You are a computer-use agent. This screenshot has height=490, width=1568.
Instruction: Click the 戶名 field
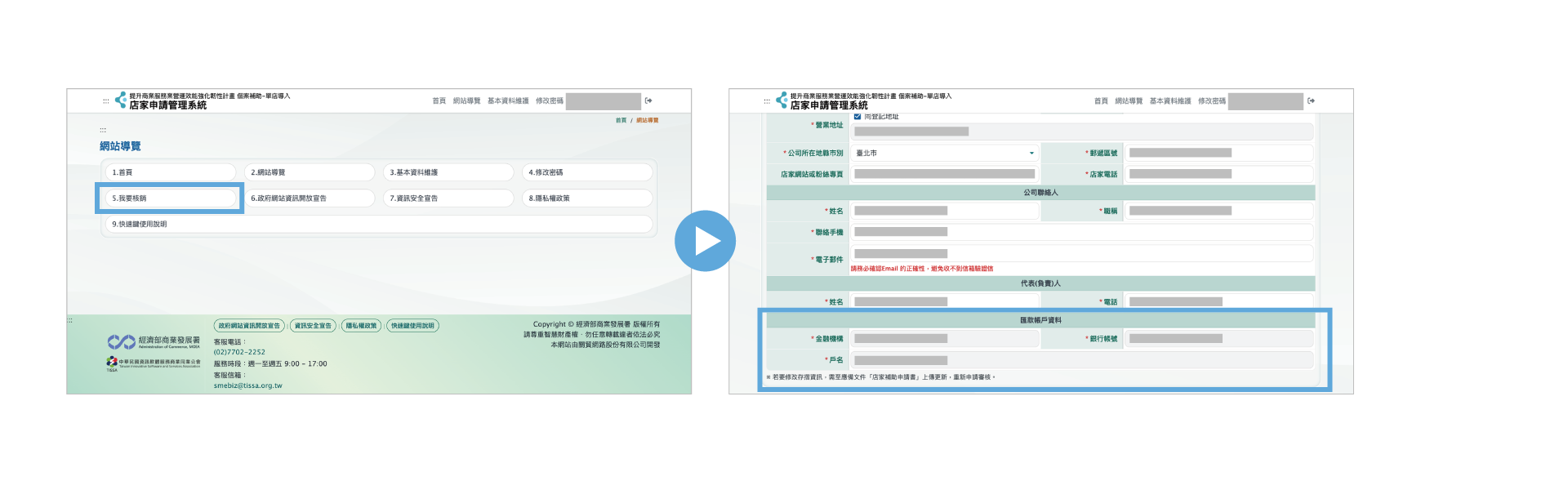click(1082, 360)
